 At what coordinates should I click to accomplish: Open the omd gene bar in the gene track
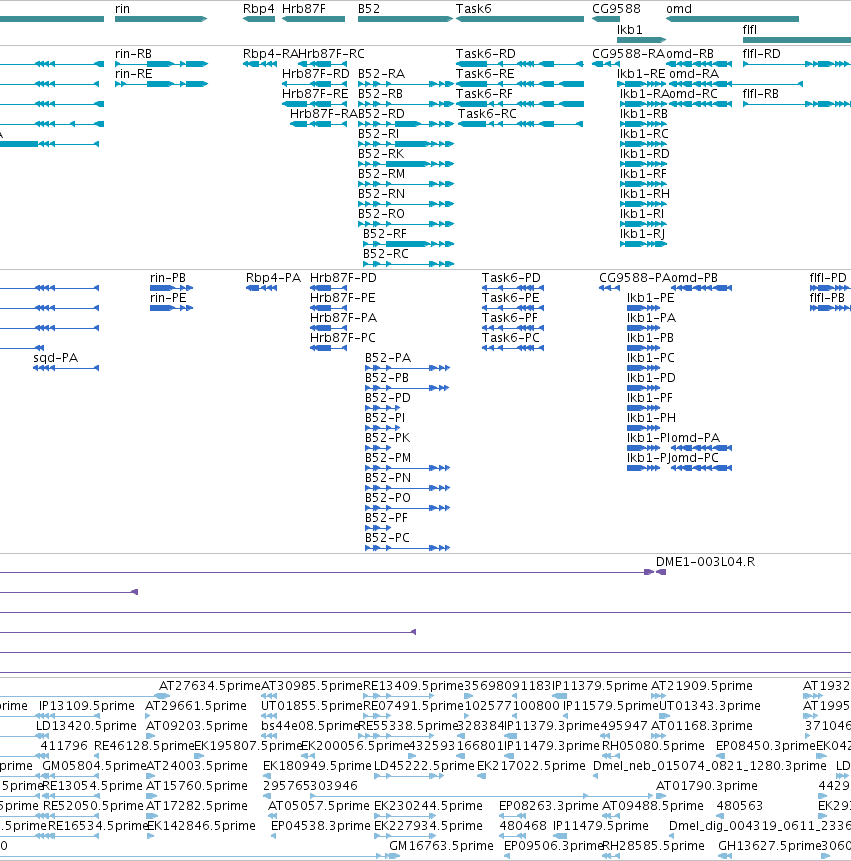(732, 19)
